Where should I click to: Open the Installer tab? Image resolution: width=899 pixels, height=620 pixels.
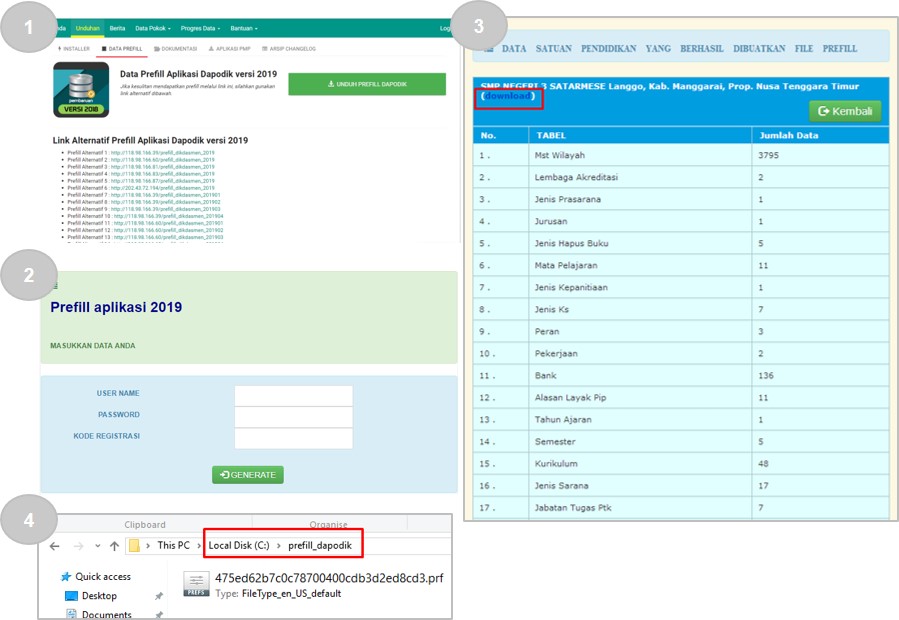coord(74,49)
